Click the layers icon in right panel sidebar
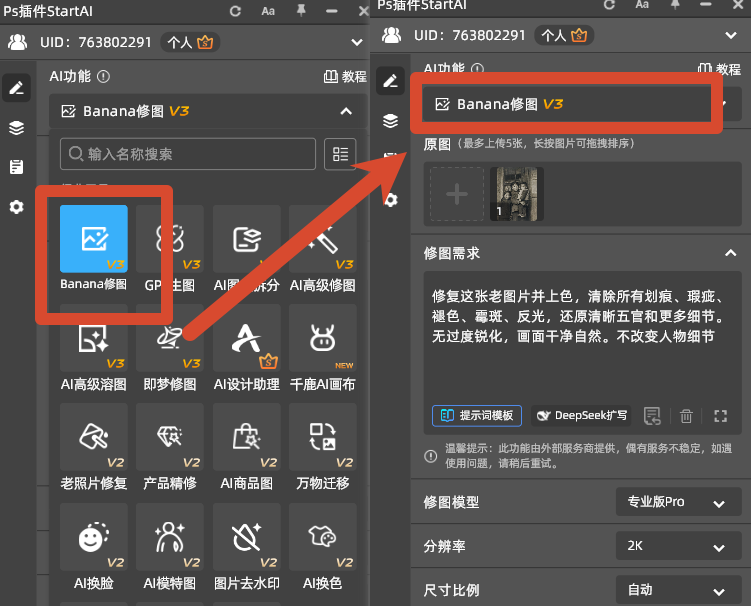The image size is (751, 606). pos(390,121)
